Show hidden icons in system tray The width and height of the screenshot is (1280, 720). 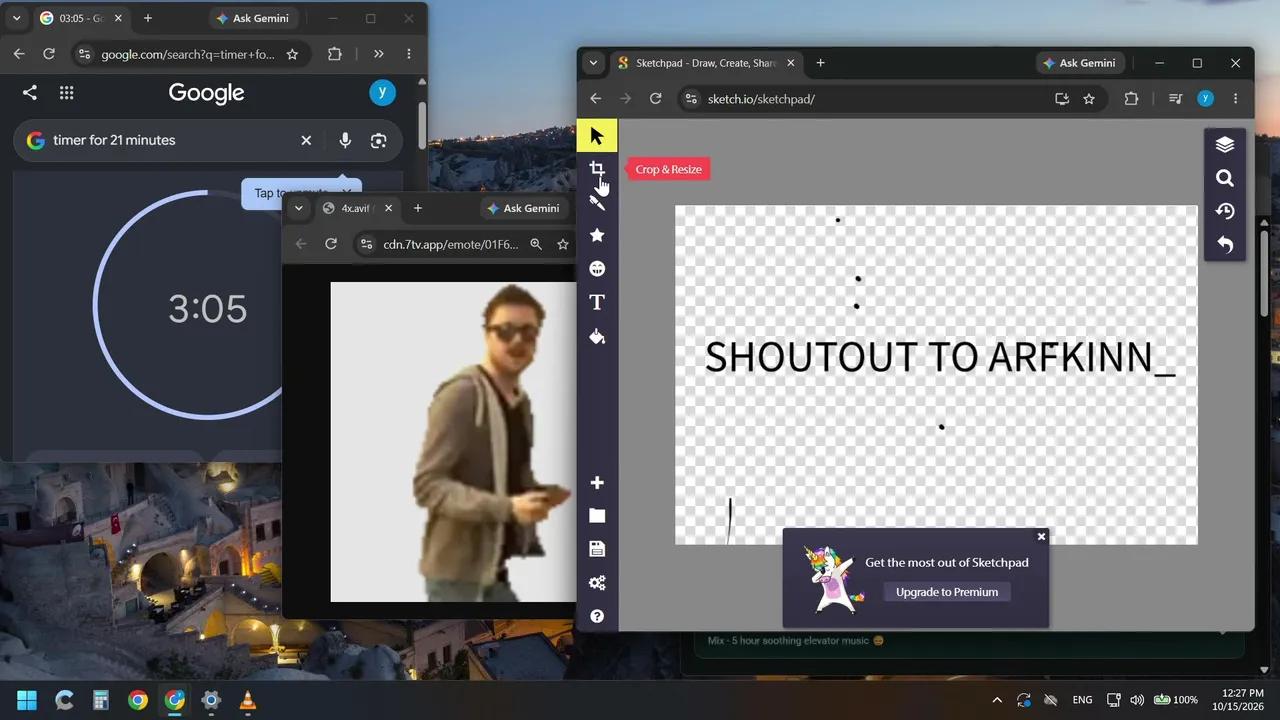(x=997, y=700)
